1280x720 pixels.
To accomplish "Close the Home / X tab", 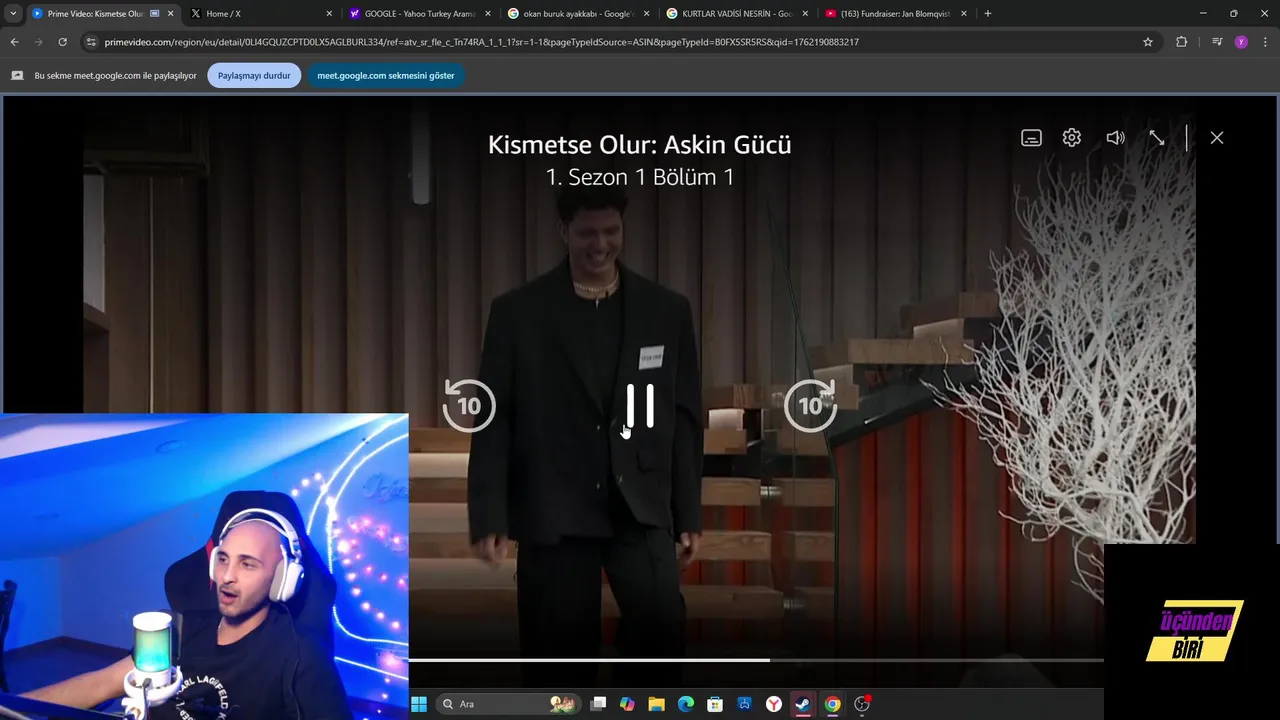I will click(329, 14).
